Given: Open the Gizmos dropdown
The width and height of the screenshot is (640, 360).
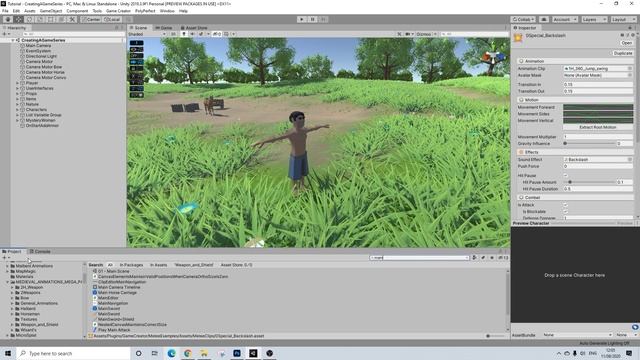Looking at the screenshot, I should point(426,34).
